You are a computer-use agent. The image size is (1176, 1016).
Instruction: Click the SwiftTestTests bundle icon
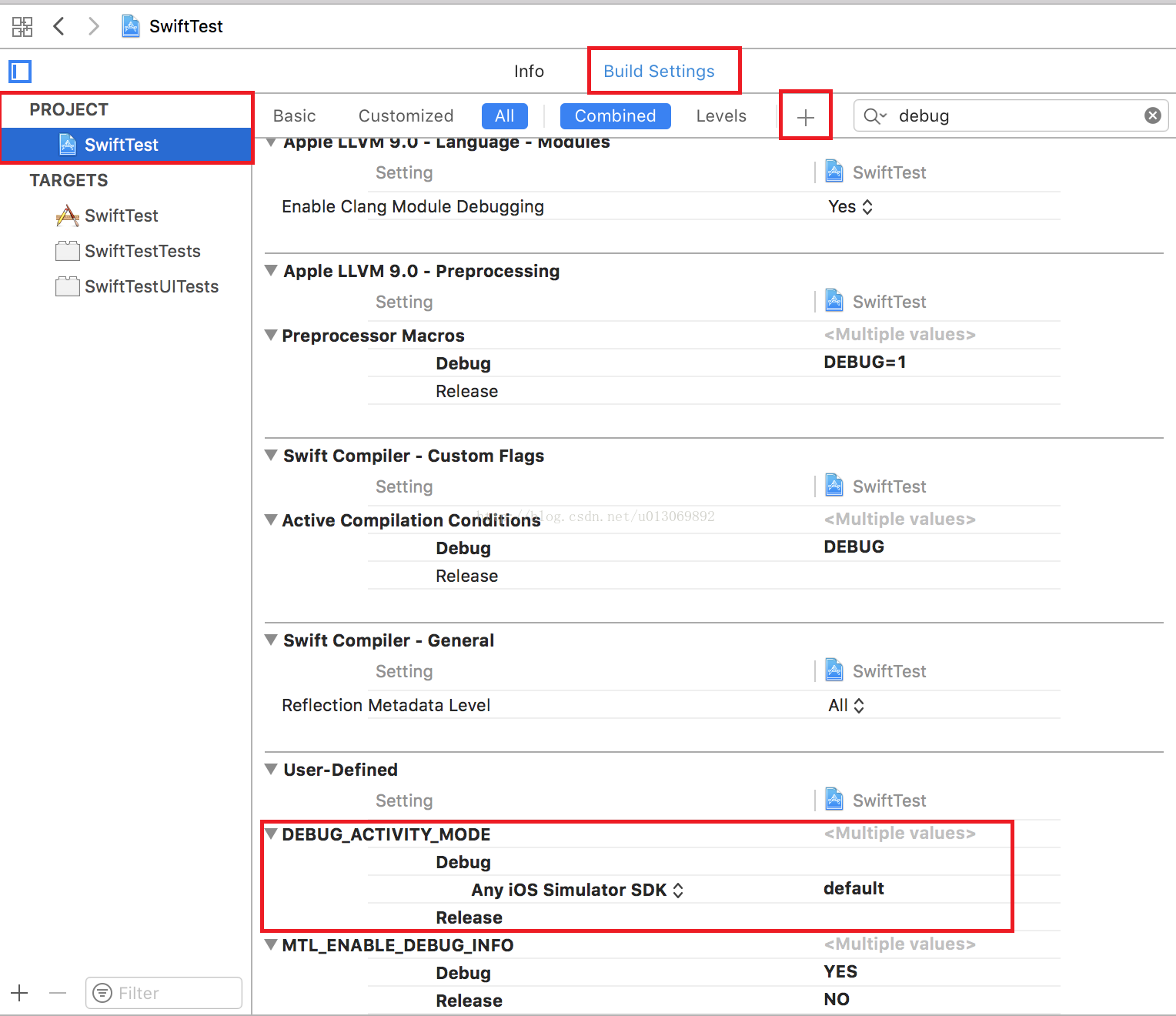click(68, 251)
